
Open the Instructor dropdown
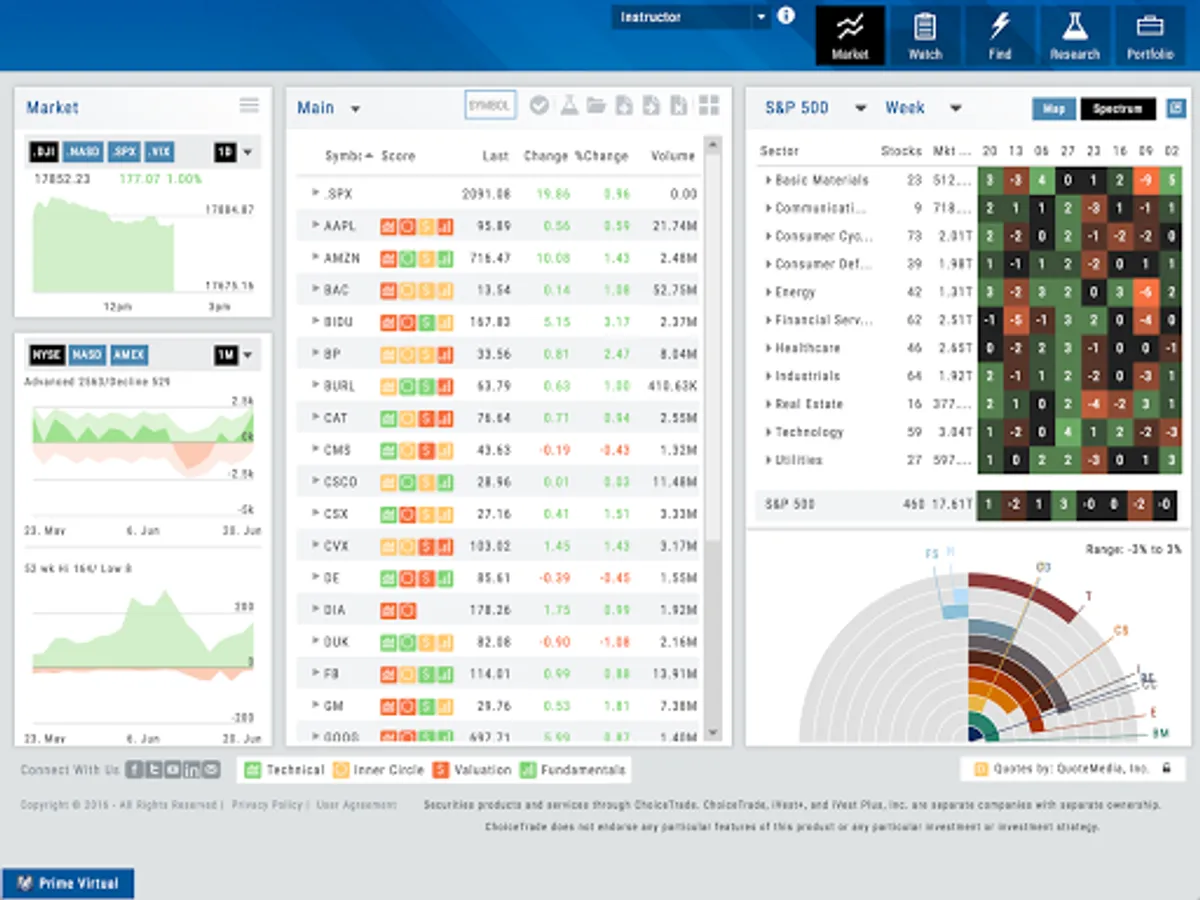(x=690, y=17)
